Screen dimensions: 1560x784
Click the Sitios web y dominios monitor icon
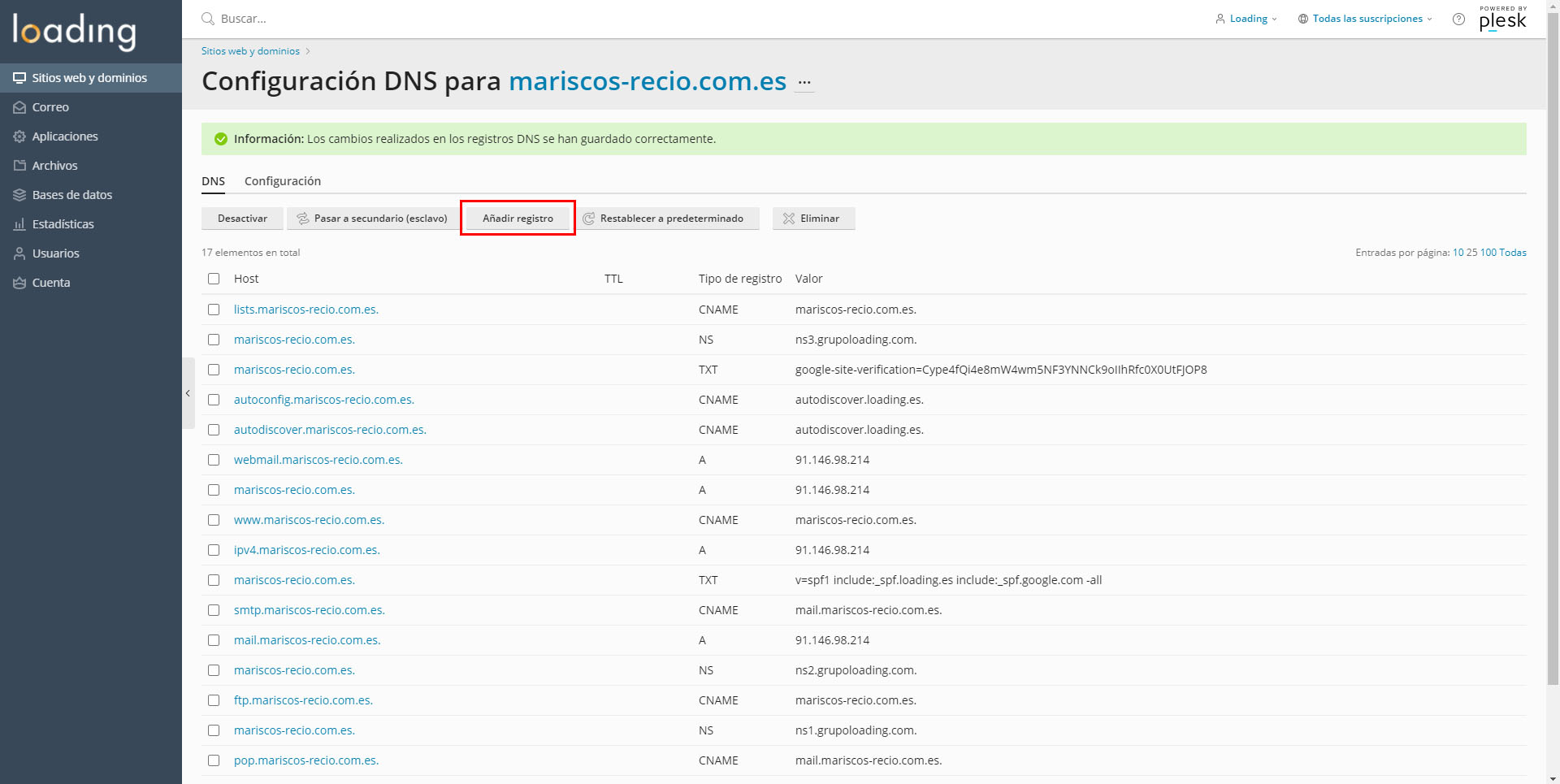coord(19,78)
